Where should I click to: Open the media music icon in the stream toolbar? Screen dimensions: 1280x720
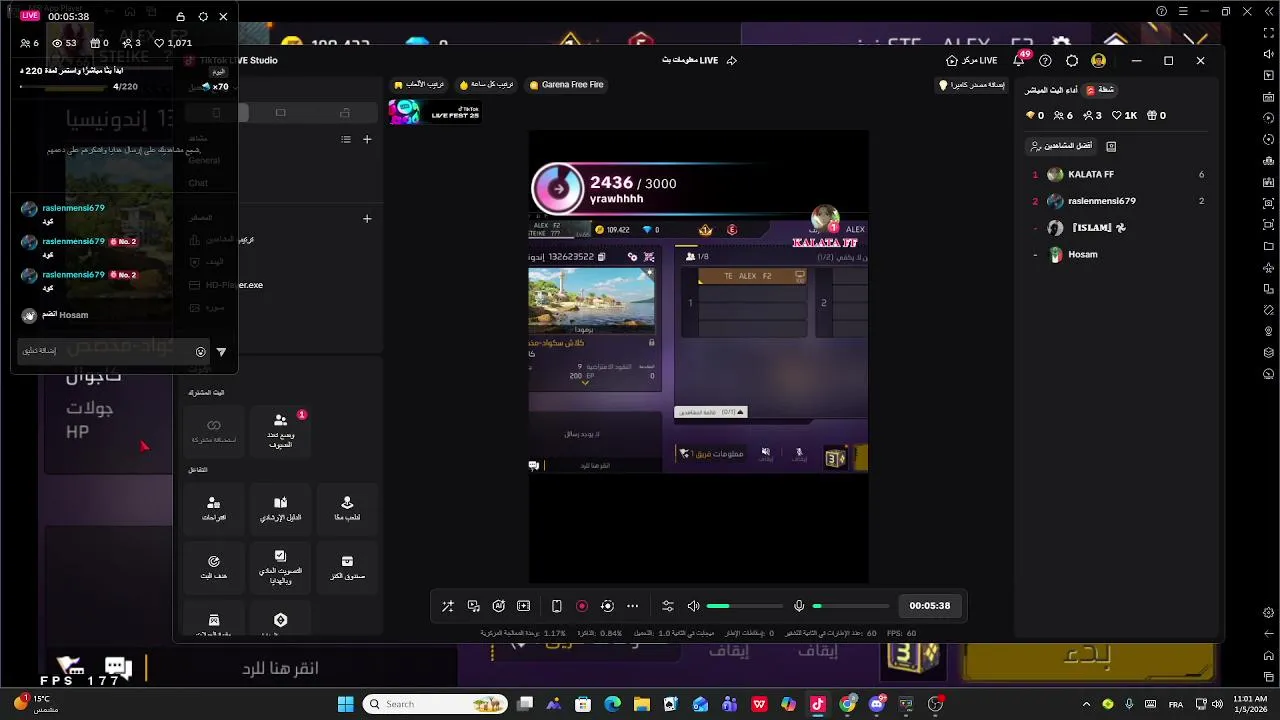[x=473, y=606]
